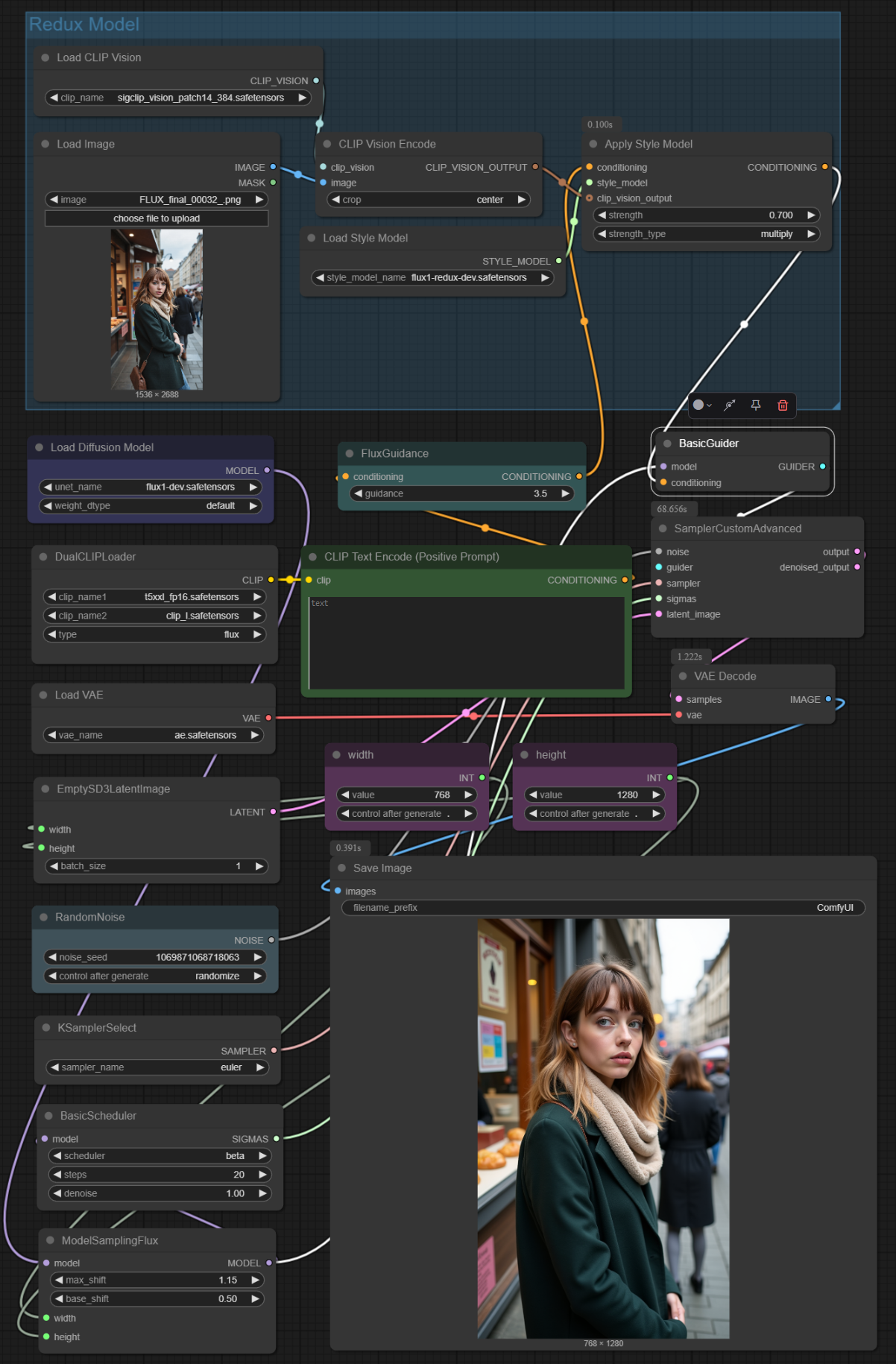The image size is (896, 1364).
Task: Open the weight_dtype combo in Load Diffusion Model
Action: click(x=149, y=505)
